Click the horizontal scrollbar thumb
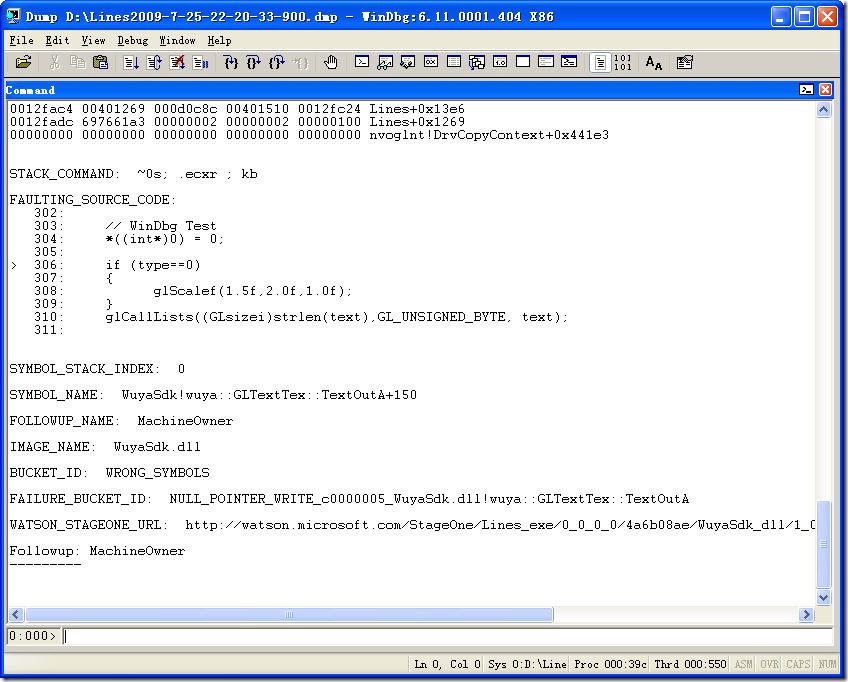This screenshot has height=682, width=848. click(x=289, y=614)
